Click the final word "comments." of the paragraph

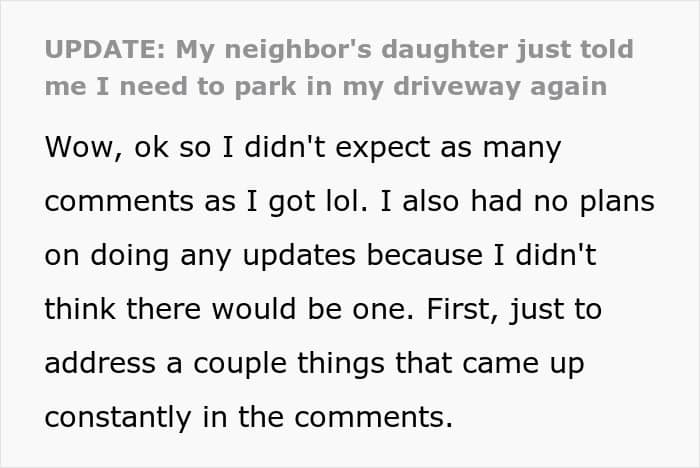tap(374, 418)
